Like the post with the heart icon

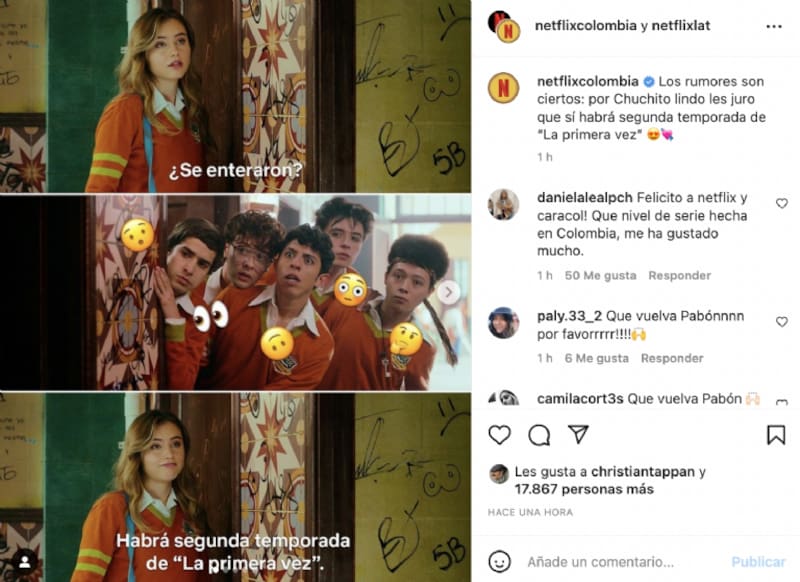[499, 435]
